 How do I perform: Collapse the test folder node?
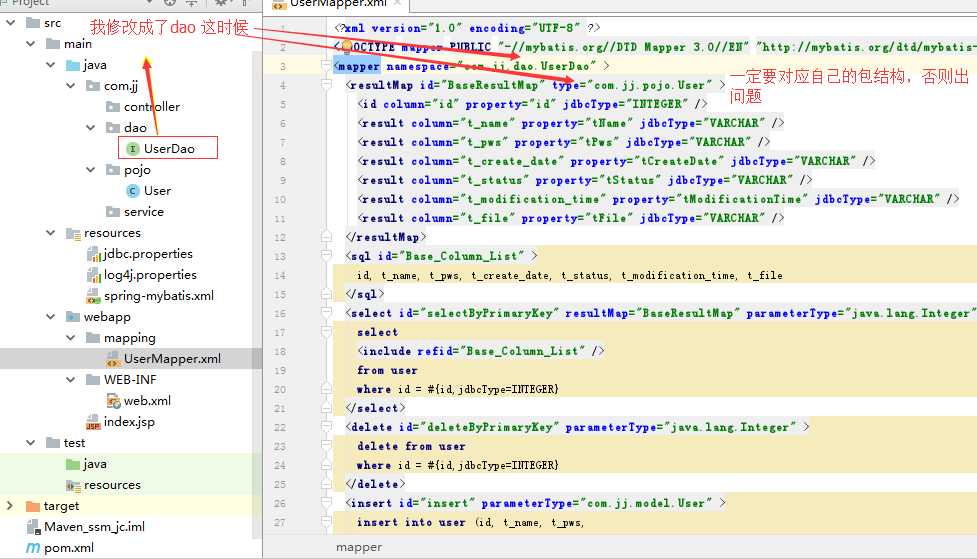(31, 442)
